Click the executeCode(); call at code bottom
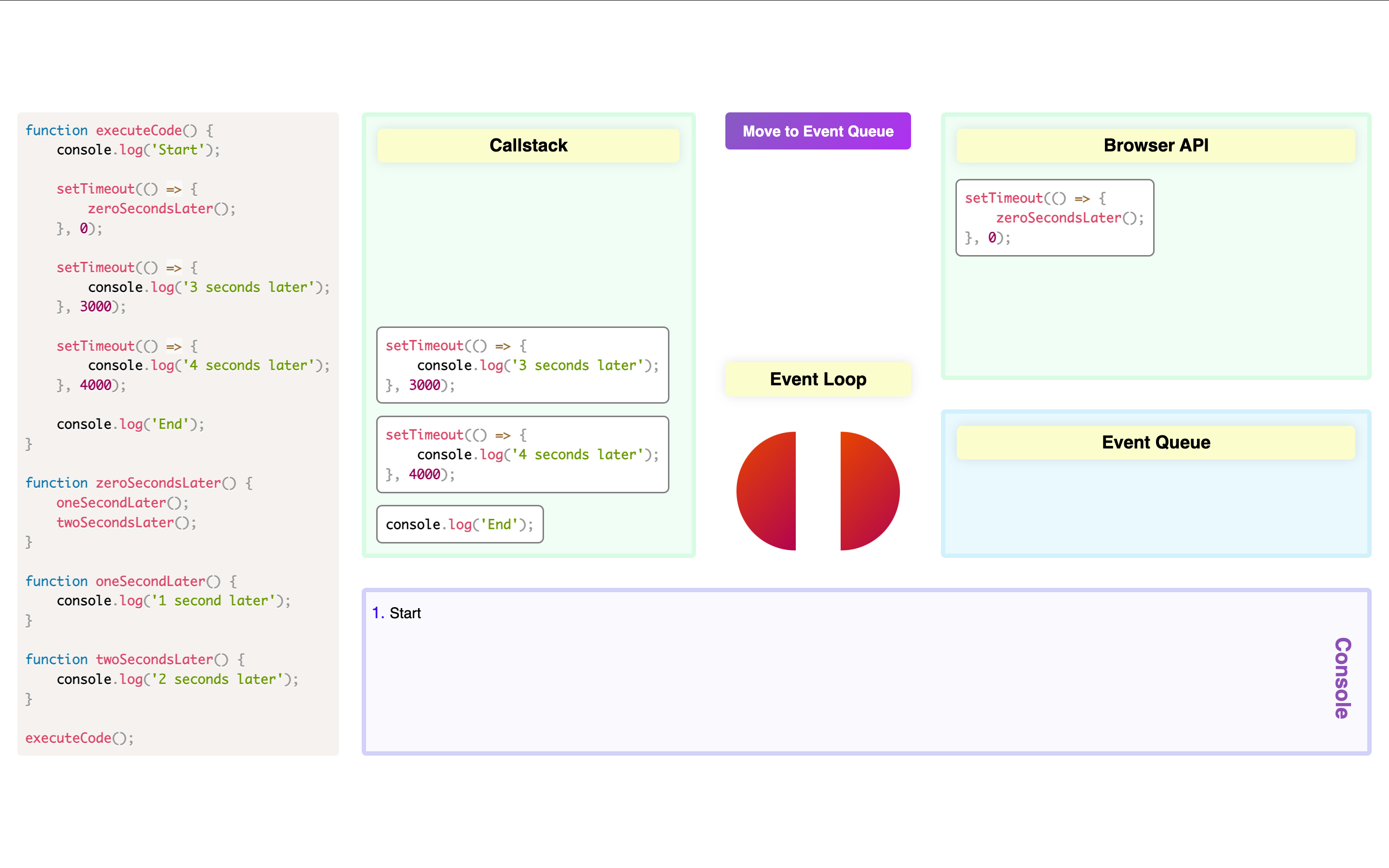The image size is (1389, 868). pos(79,738)
